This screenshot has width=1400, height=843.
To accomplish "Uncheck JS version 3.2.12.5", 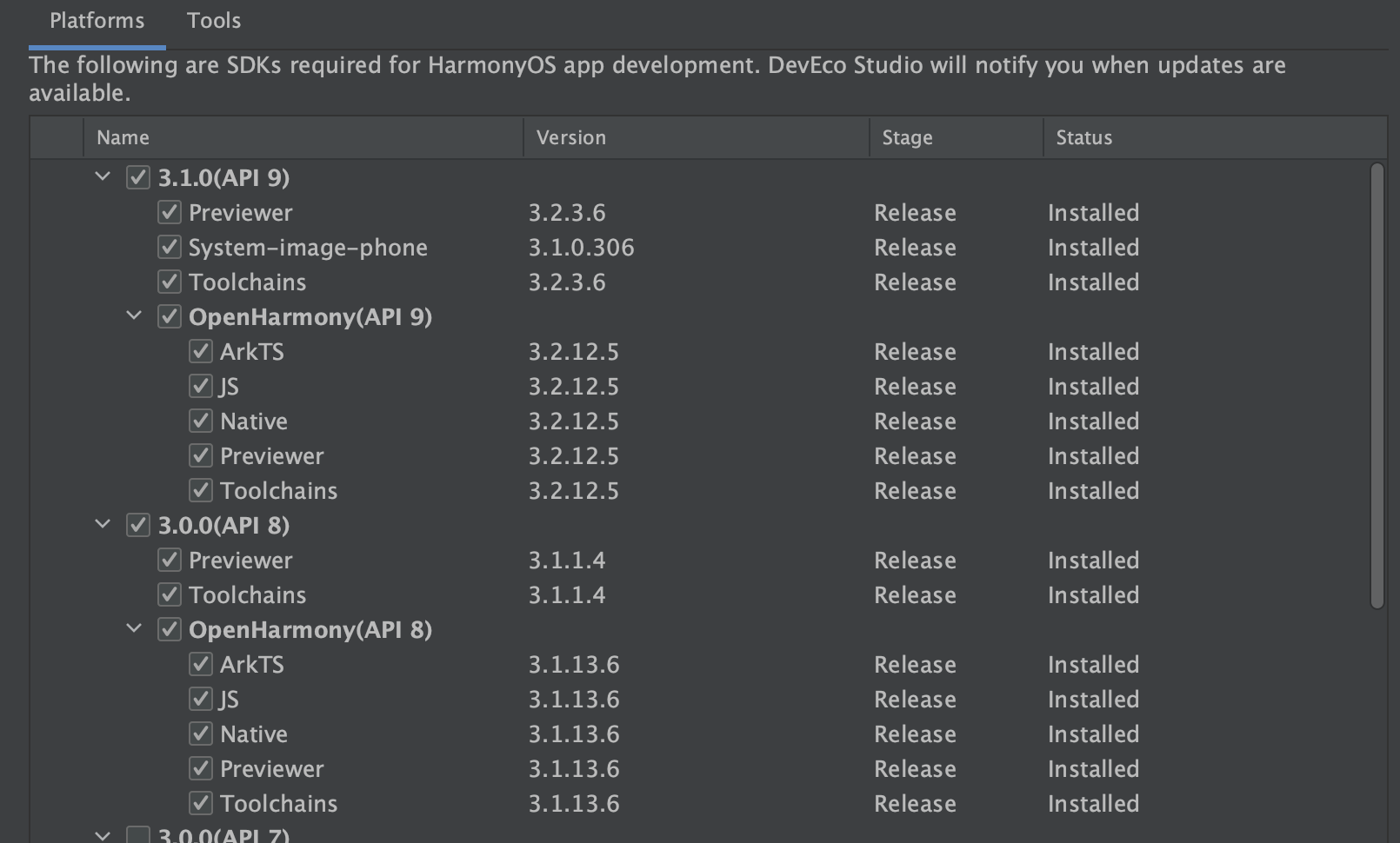I will coord(201,386).
